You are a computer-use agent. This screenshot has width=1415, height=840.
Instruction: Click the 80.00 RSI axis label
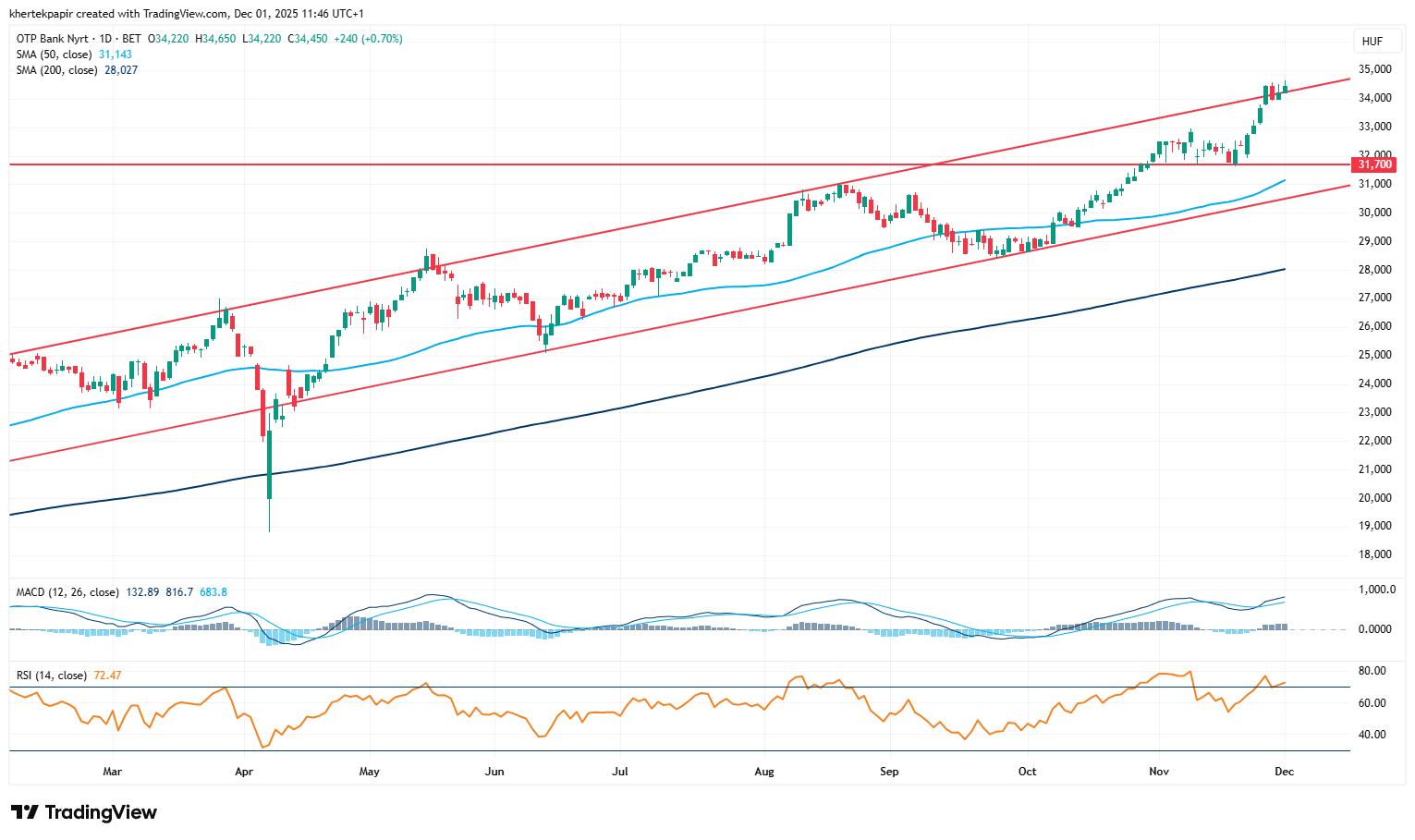coord(1372,671)
